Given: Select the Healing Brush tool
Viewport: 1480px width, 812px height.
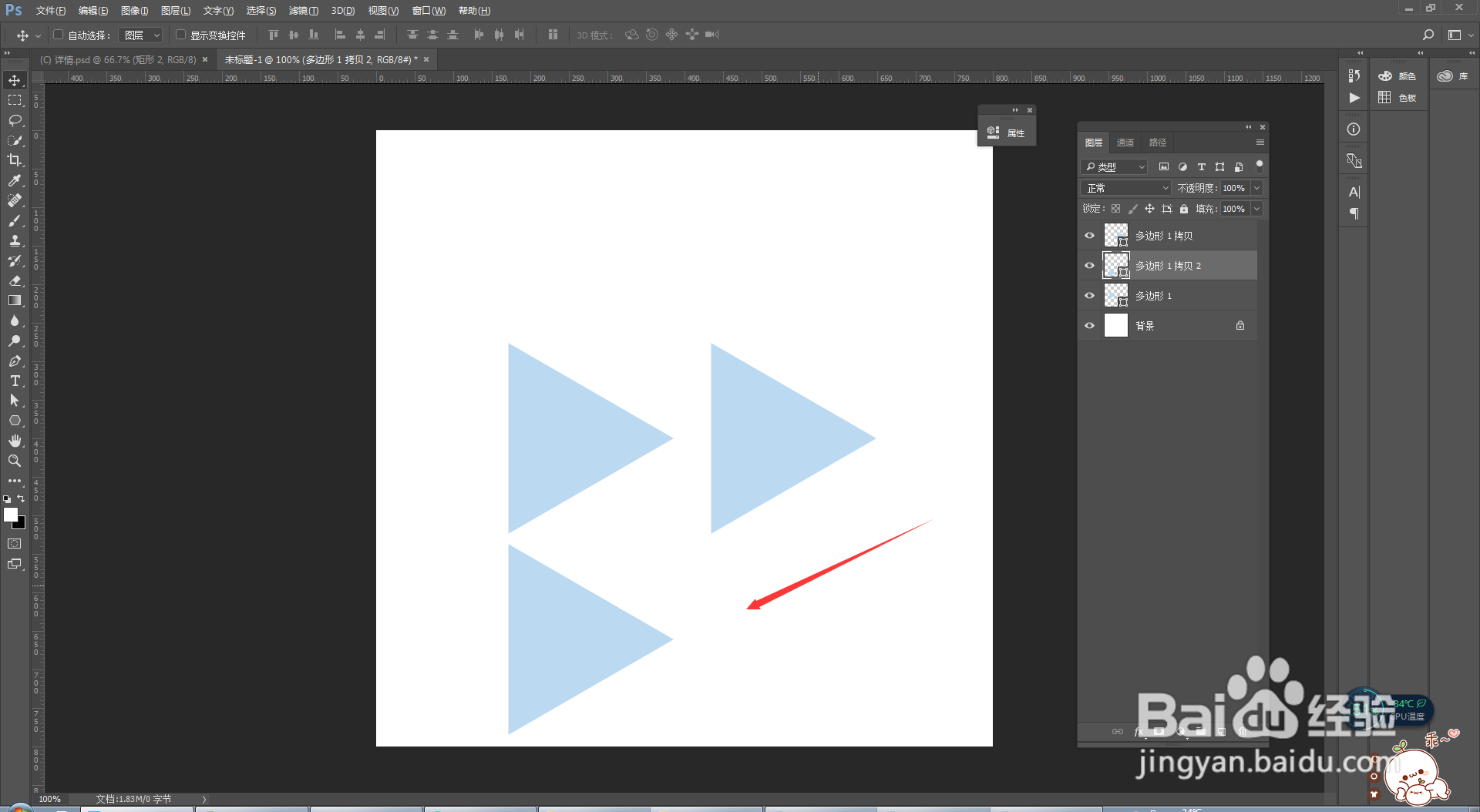Looking at the screenshot, I should 15,200.
